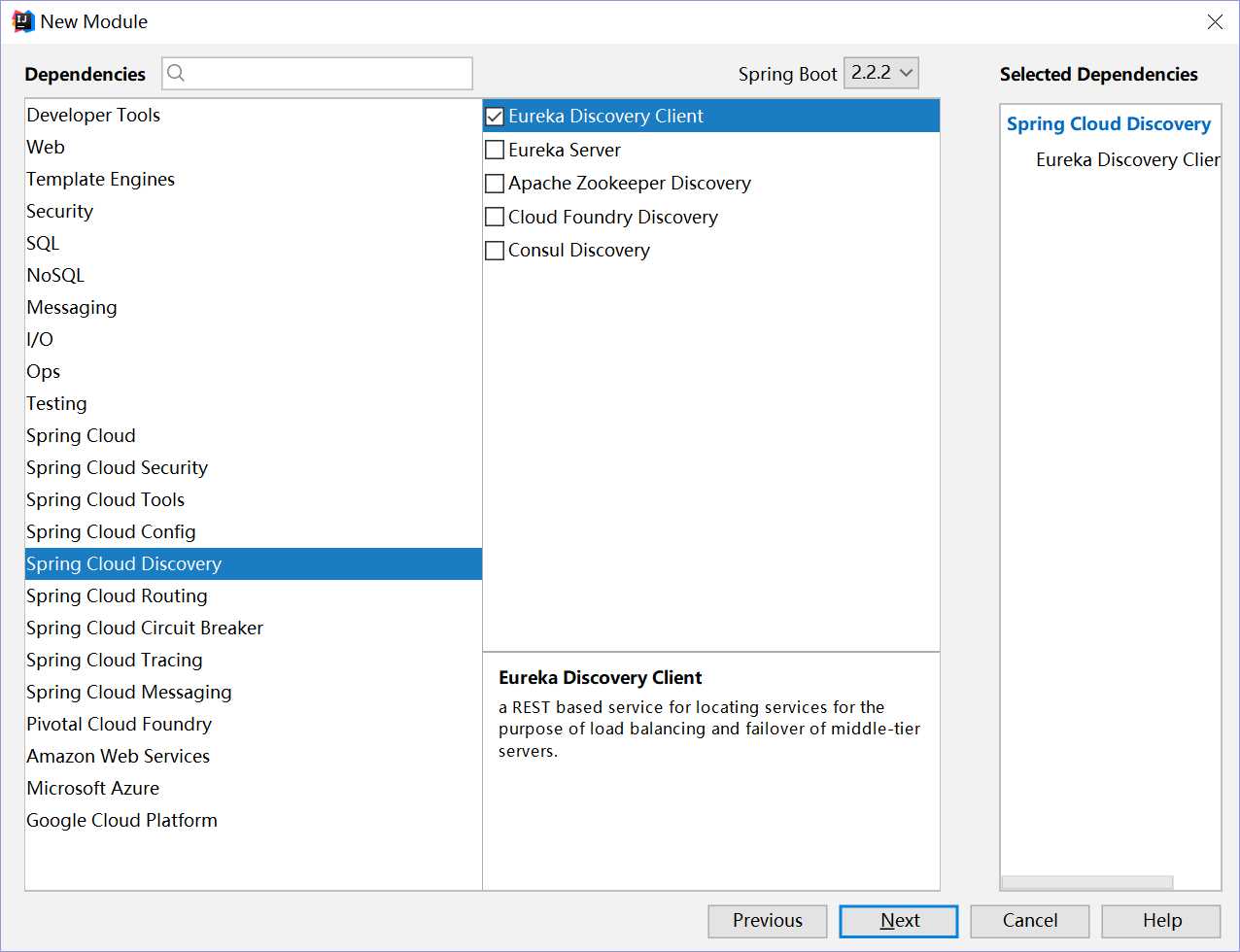Viewport: 1240px width, 952px height.
Task: Select Eureka Discovery Client in Selected Dependencies list
Action: pos(1127,159)
